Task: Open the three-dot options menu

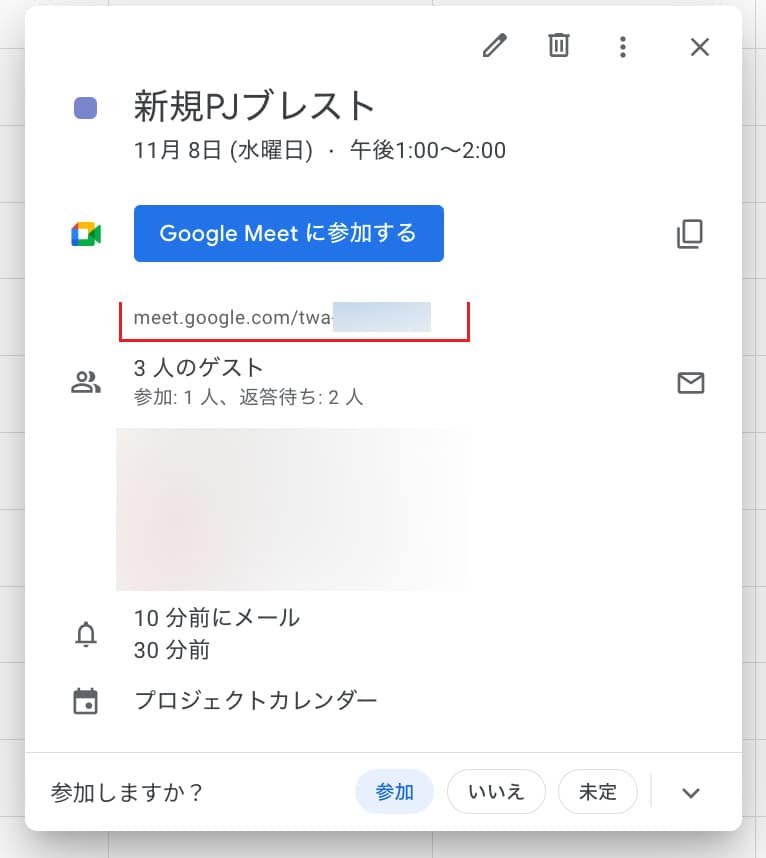Action: coord(623,46)
